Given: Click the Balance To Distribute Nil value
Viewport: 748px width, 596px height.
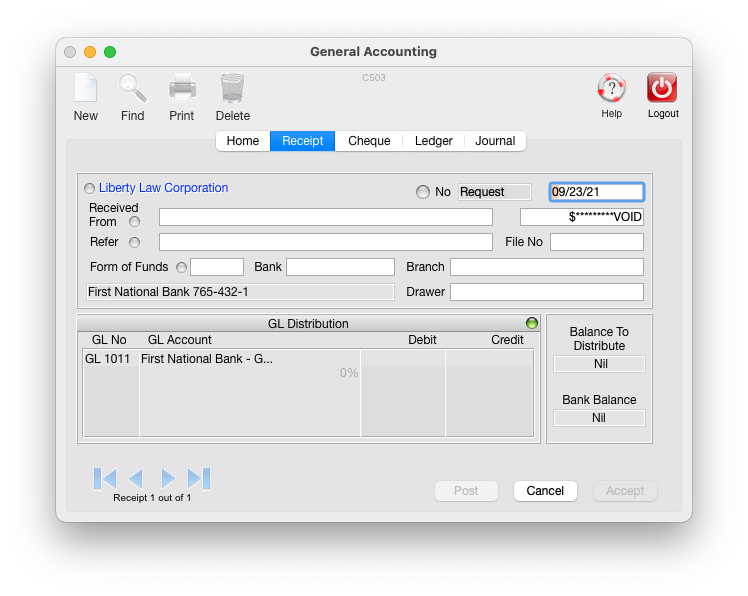Looking at the screenshot, I should [599, 364].
